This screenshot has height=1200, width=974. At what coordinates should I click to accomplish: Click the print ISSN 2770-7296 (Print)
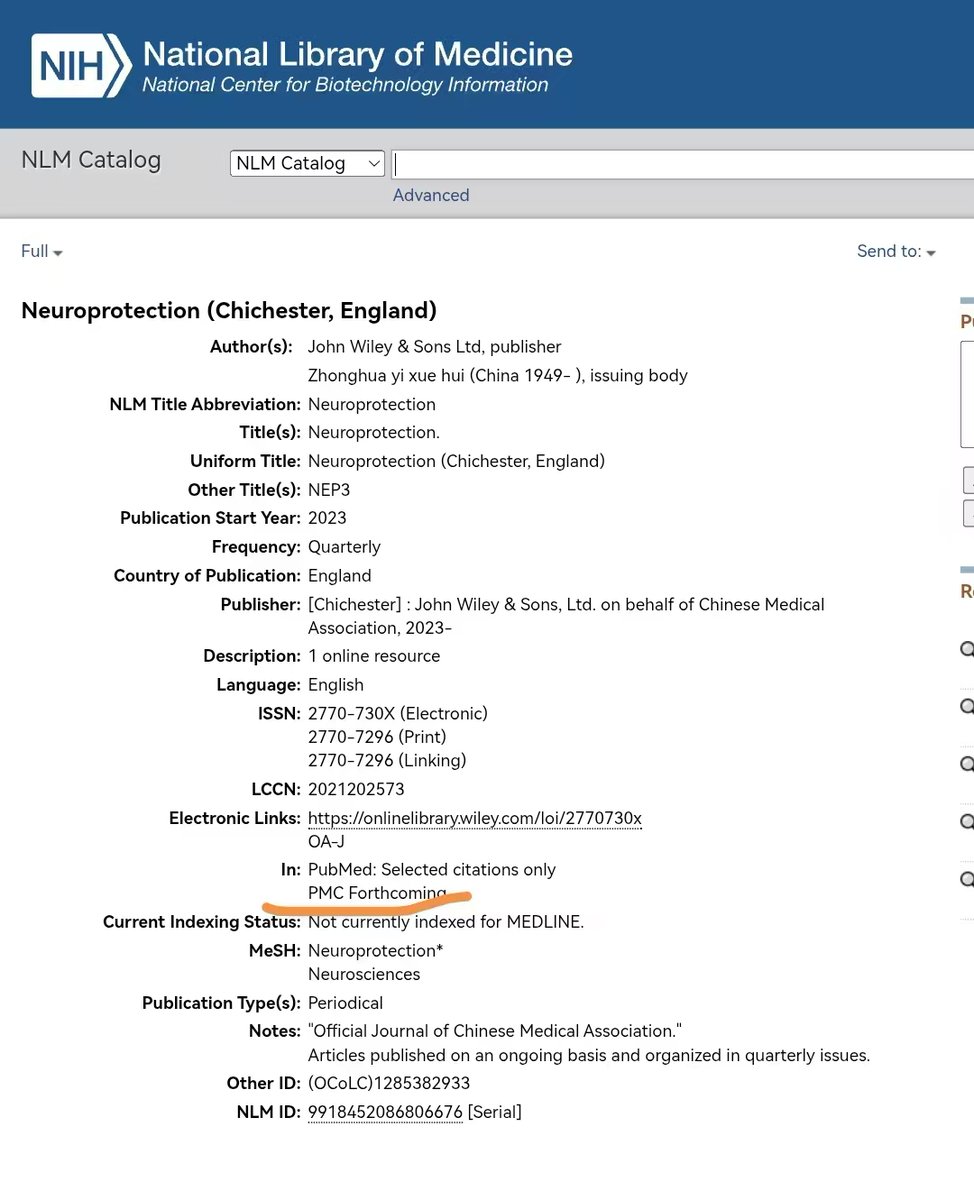[377, 737]
